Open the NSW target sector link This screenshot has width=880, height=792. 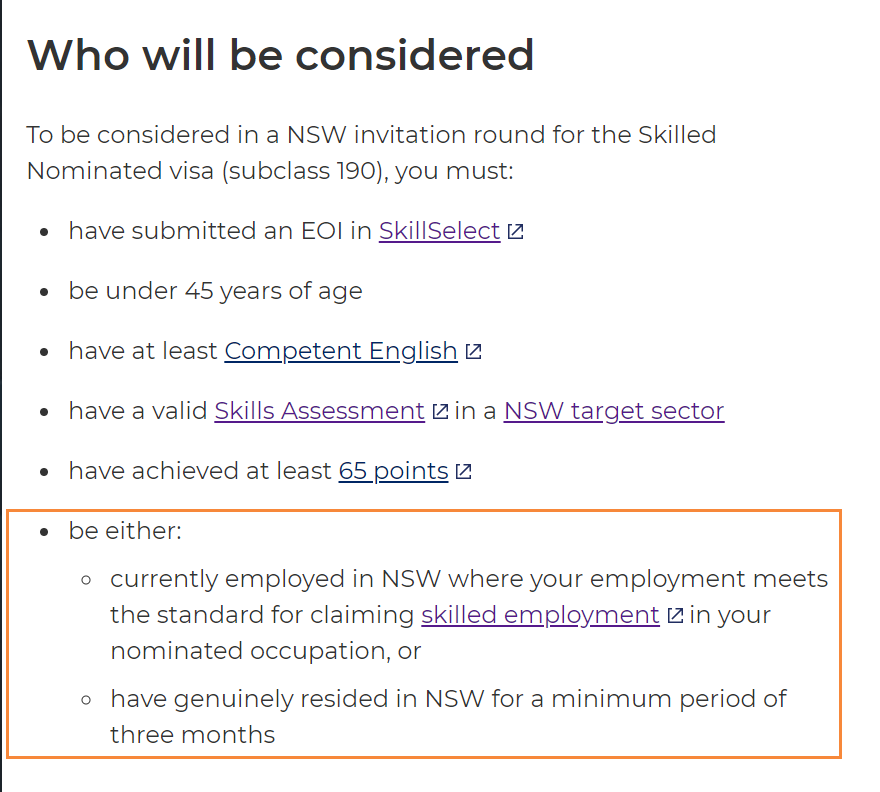tap(614, 411)
